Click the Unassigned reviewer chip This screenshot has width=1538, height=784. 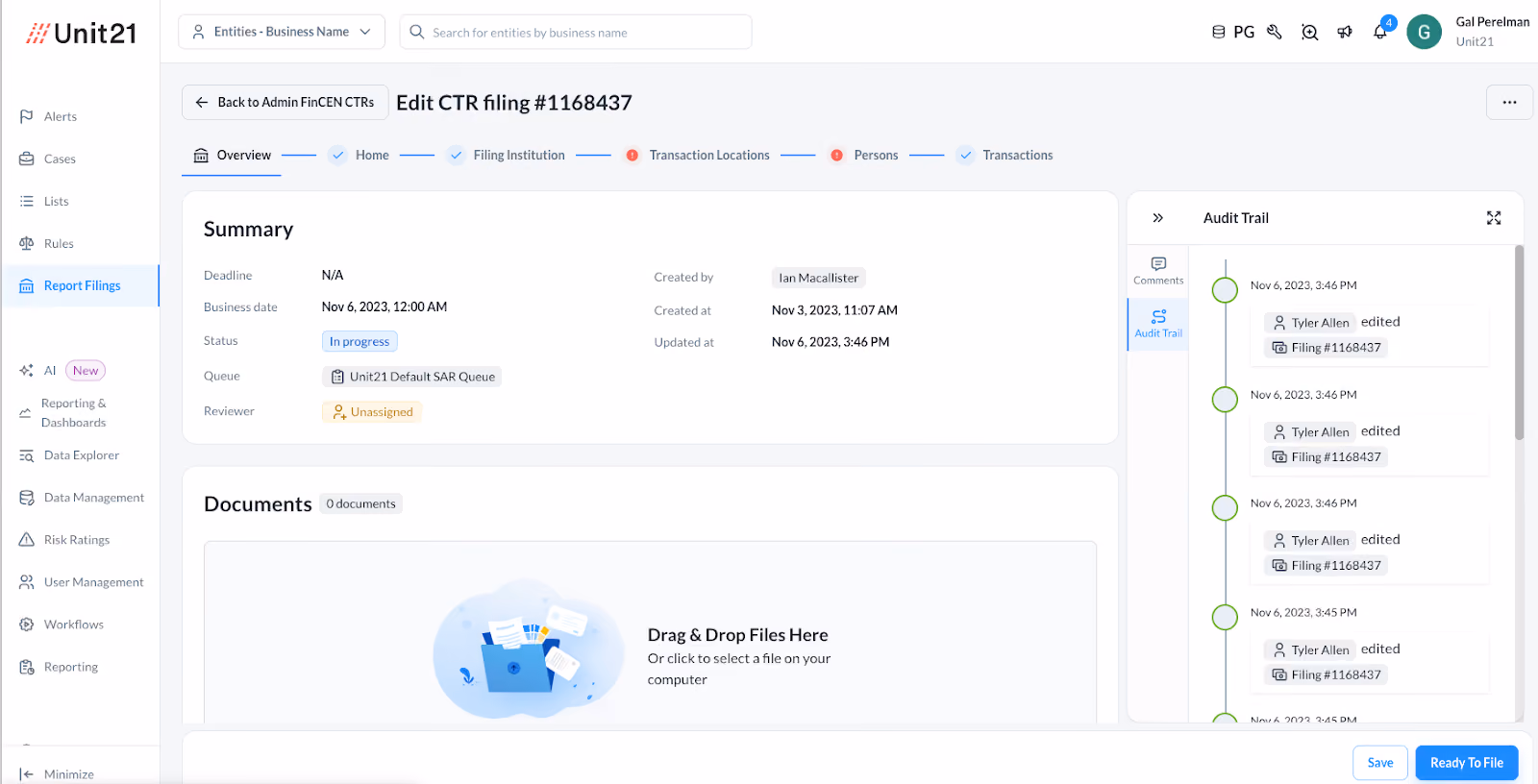[x=372, y=412]
